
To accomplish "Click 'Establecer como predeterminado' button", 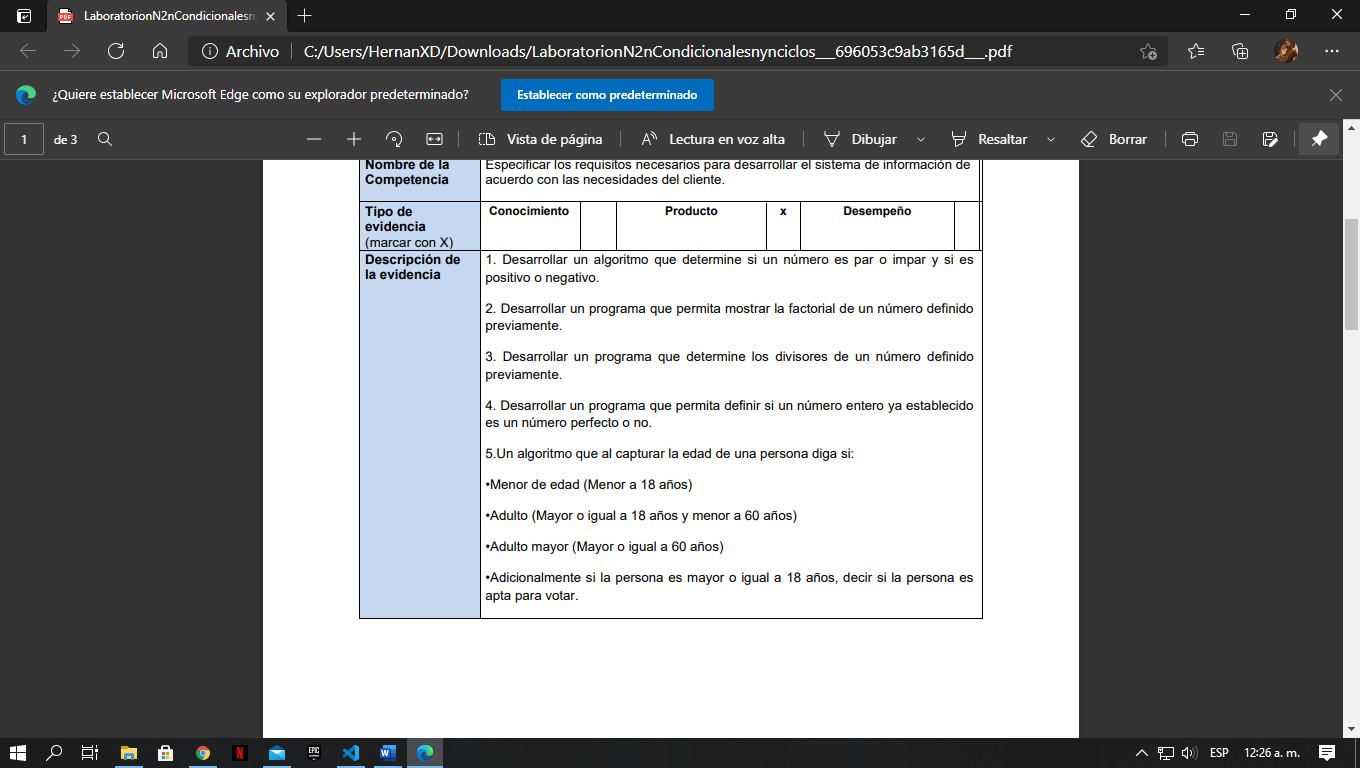I will coord(607,95).
